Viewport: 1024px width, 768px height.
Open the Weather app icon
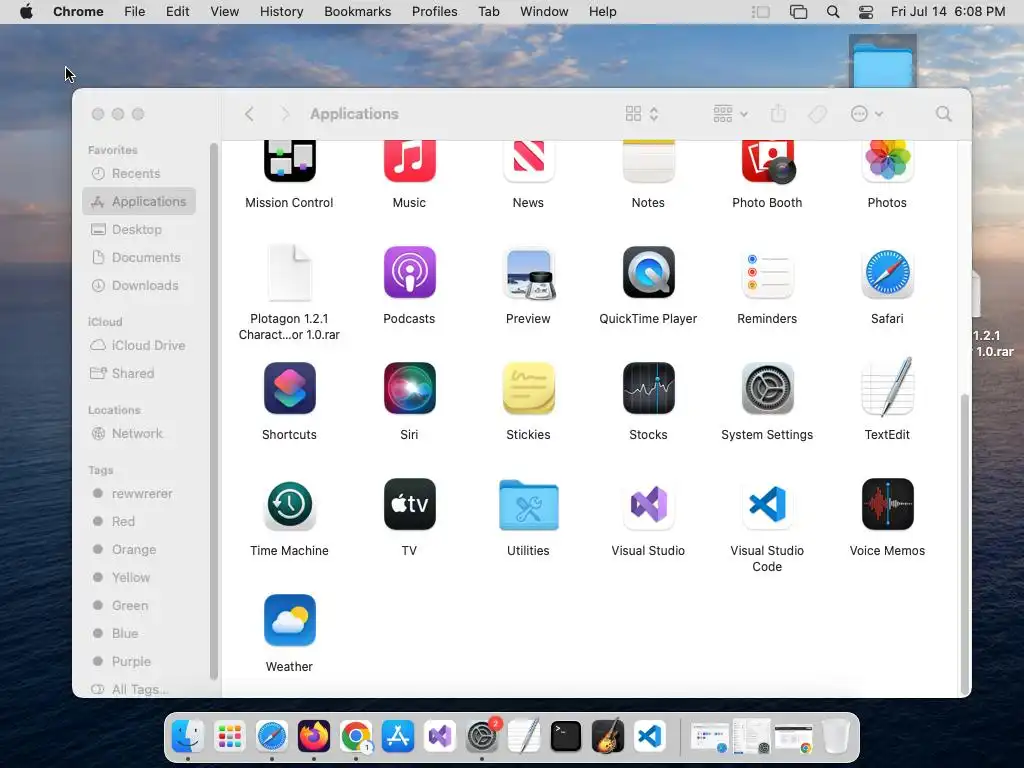coord(289,620)
